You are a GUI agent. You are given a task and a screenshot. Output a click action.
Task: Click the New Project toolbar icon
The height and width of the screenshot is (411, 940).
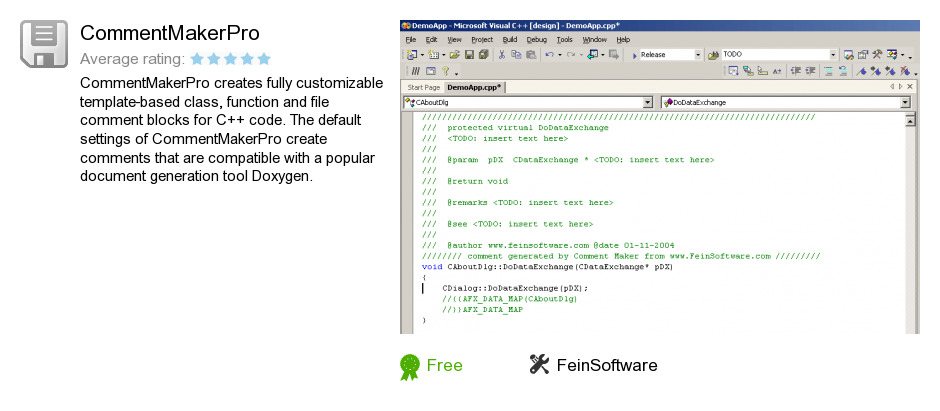(x=412, y=55)
